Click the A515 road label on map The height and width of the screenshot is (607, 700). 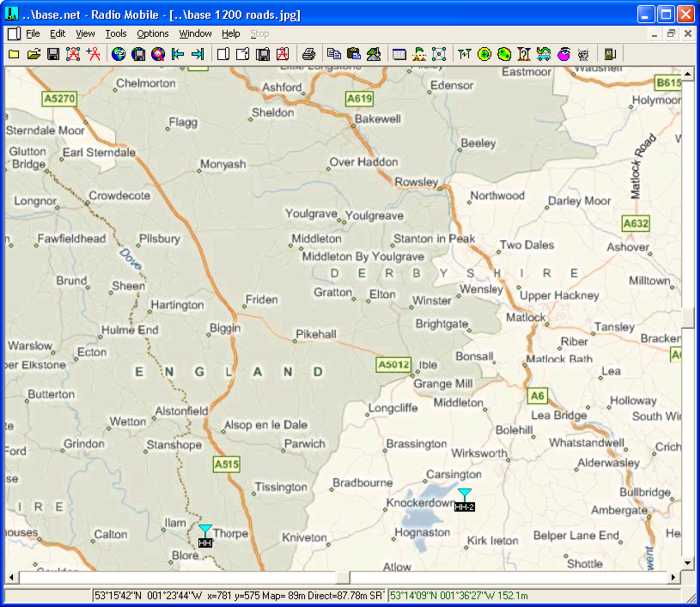coord(226,464)
